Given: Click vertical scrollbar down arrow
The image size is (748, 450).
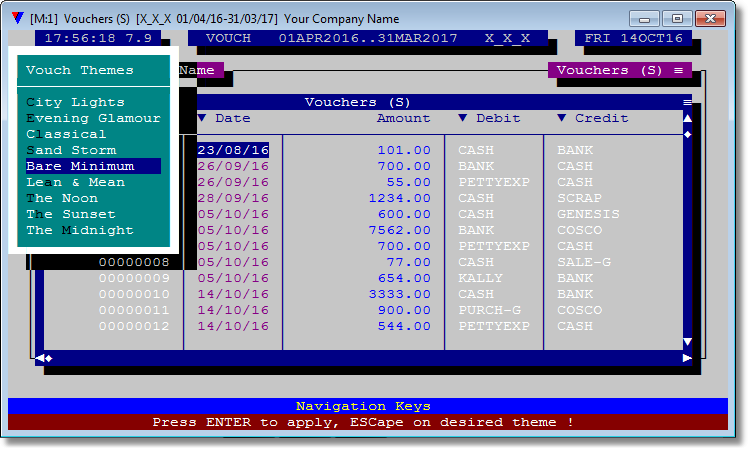Looking at the screenshot, I should [687, 342].
